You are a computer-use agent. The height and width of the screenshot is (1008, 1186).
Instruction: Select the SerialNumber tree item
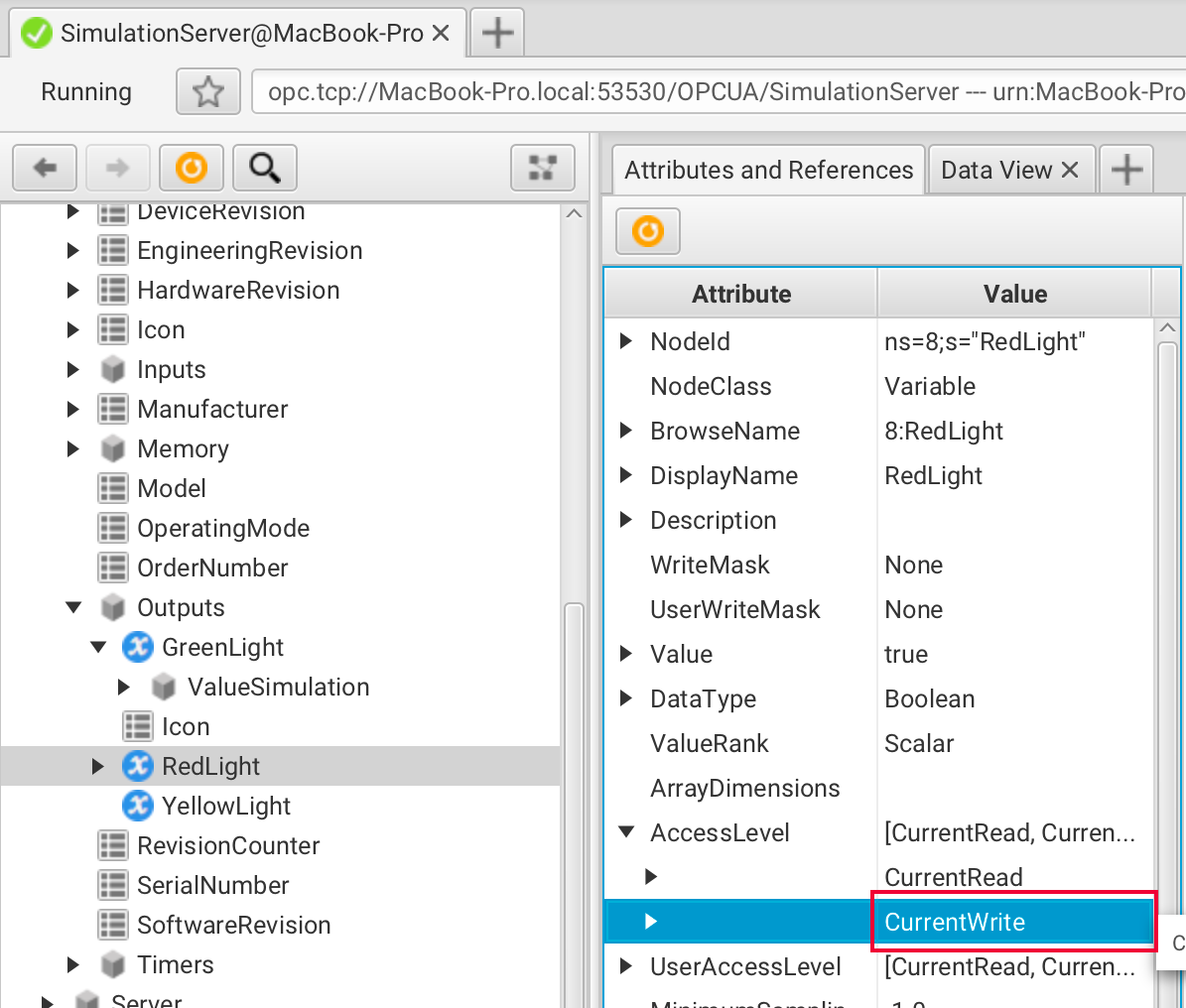coord(212,885)
